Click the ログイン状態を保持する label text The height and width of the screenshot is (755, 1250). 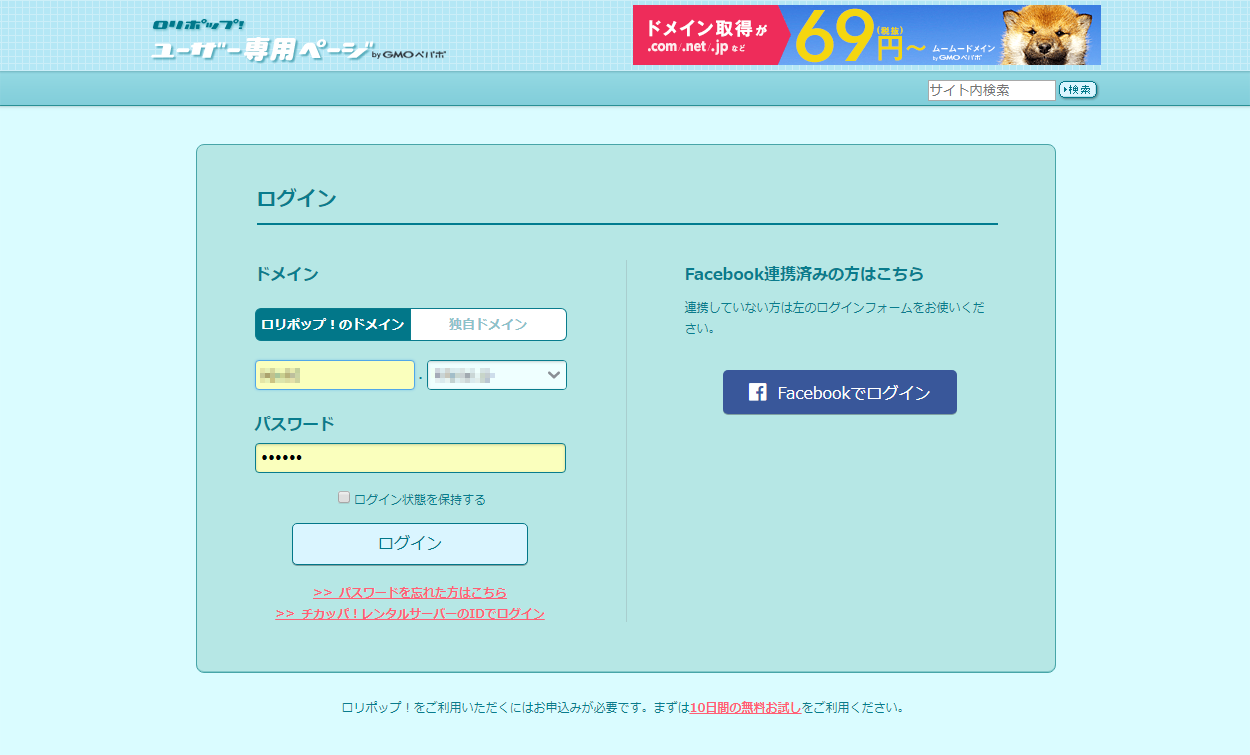420,499
